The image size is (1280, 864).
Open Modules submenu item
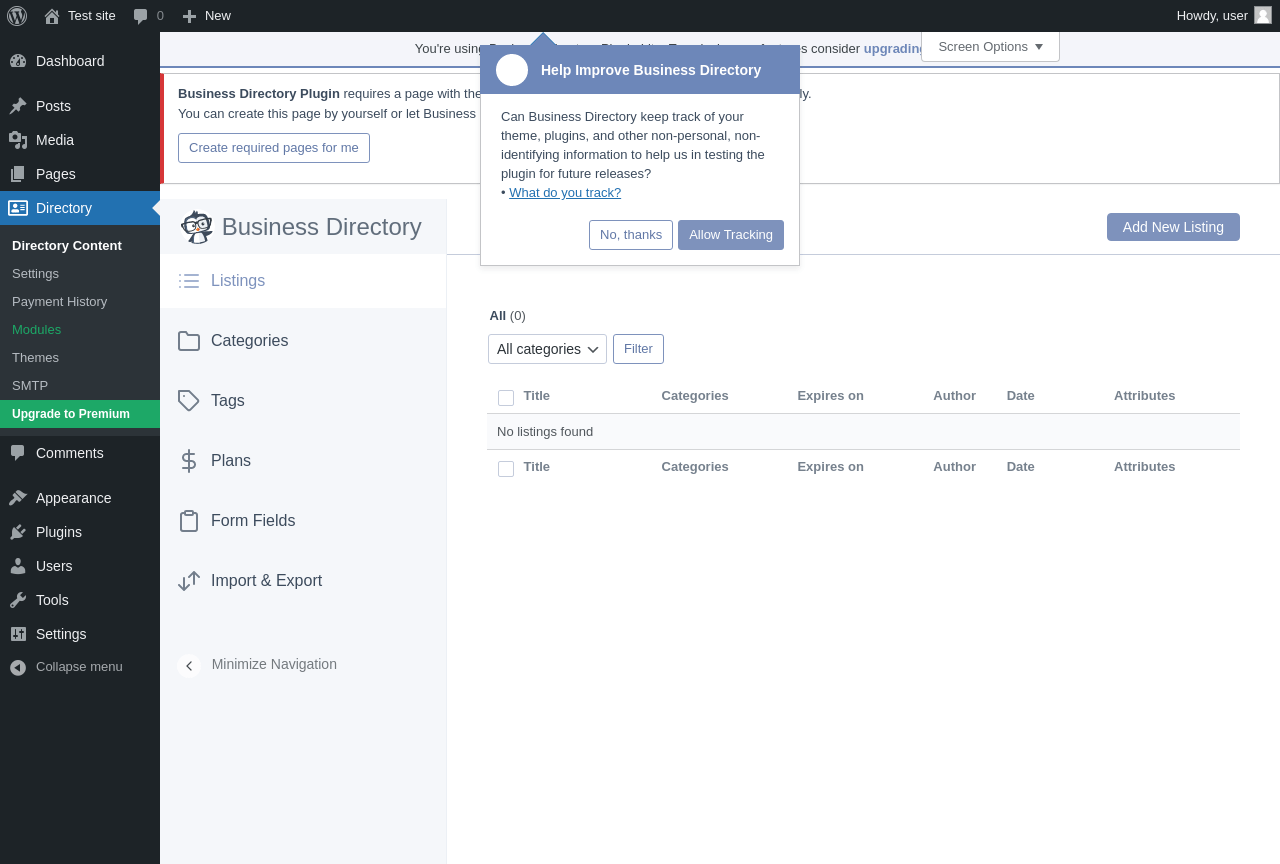(x=36, y=330)
